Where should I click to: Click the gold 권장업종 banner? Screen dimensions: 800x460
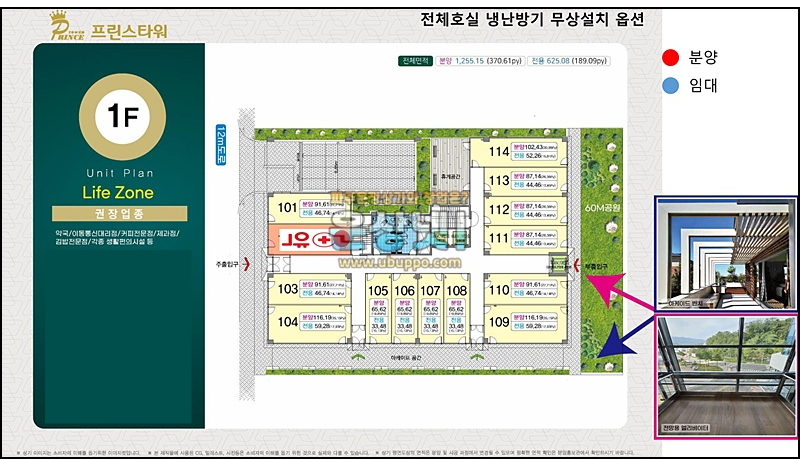(119, 213)
